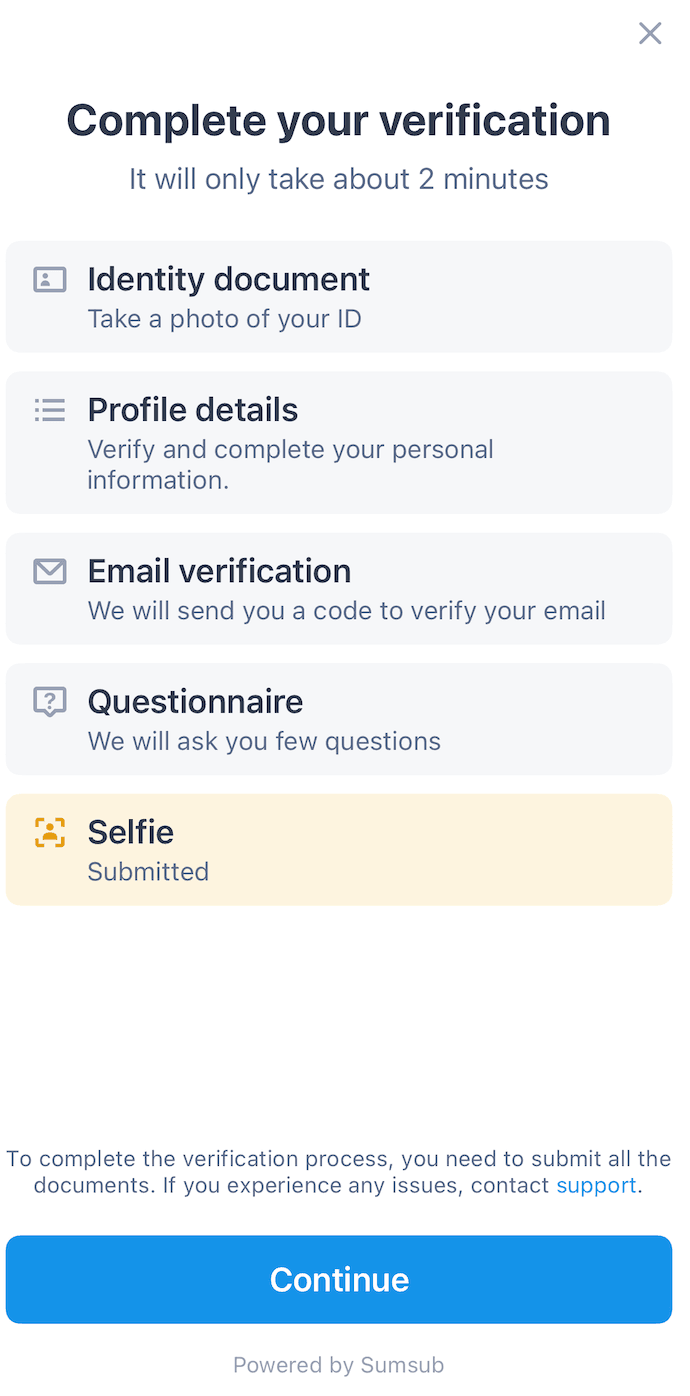Click the 'Complete your verification' heading
690x1396 pixels.
click(339, 121)
